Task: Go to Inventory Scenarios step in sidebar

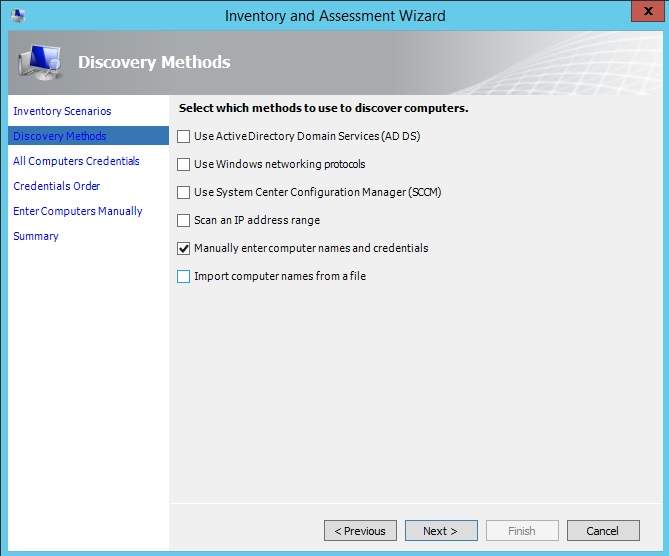Action: tap(62, 111)
